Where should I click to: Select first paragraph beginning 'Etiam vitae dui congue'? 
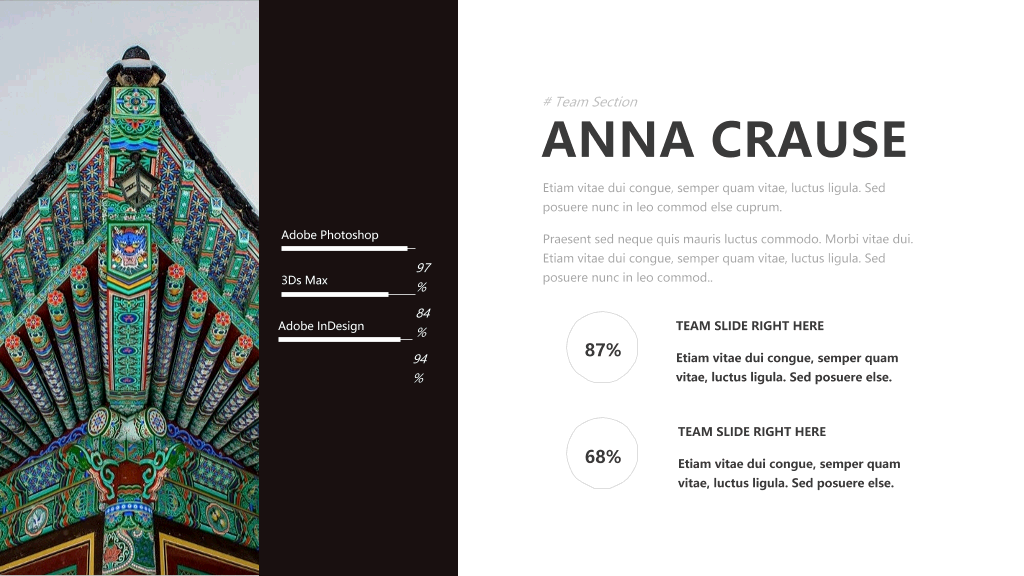tap(714, 197)
